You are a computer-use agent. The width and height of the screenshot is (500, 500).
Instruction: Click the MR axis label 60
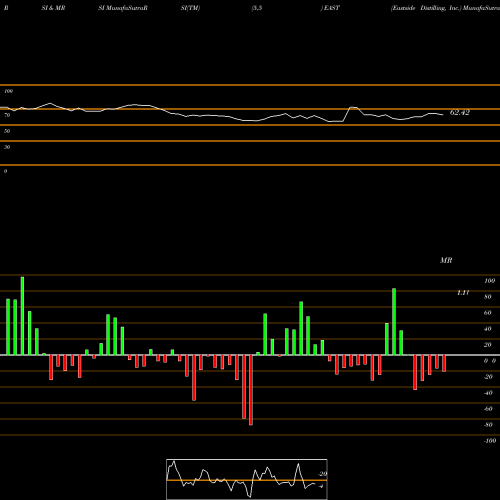pyautogui.click(x=488, y=313)
